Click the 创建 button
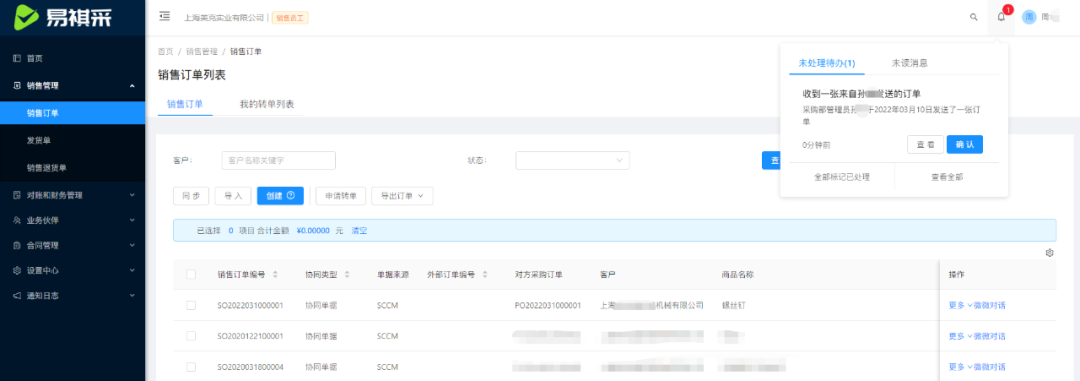The image size is (1080, 381). tap(280, 196)
